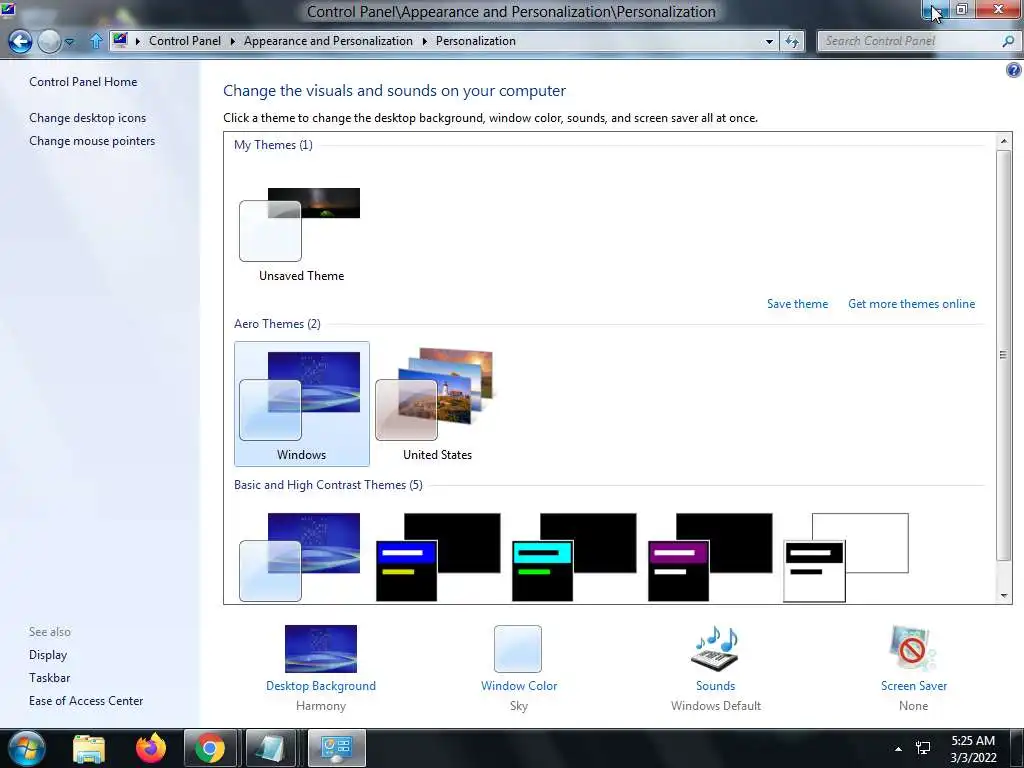Select the High Contrast White theme

[846, 556]
